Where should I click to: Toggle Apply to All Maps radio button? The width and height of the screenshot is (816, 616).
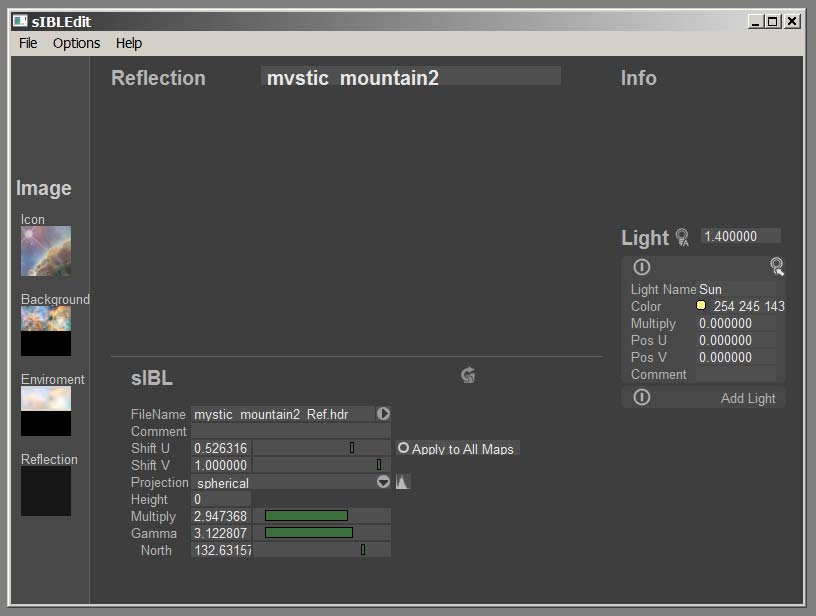click(x=403, y=447)
